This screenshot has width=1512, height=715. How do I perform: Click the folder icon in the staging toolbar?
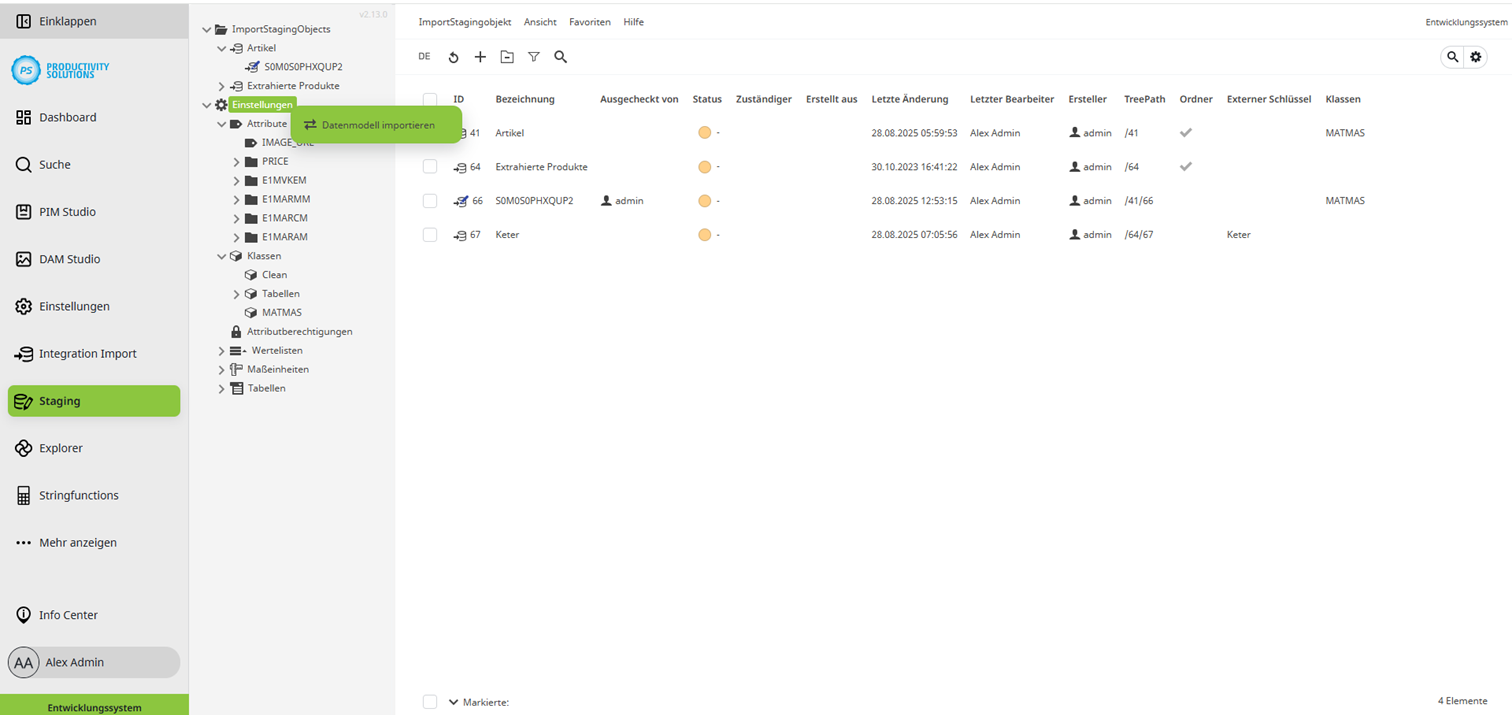[507, 57]
